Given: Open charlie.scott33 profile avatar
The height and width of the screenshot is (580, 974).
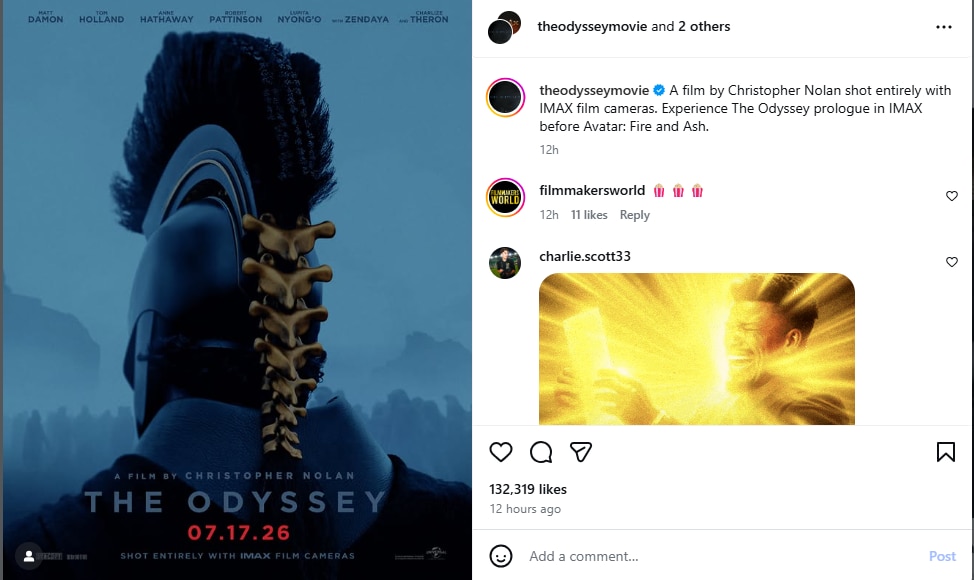Looking at the screenshot, I should [505, 263].
